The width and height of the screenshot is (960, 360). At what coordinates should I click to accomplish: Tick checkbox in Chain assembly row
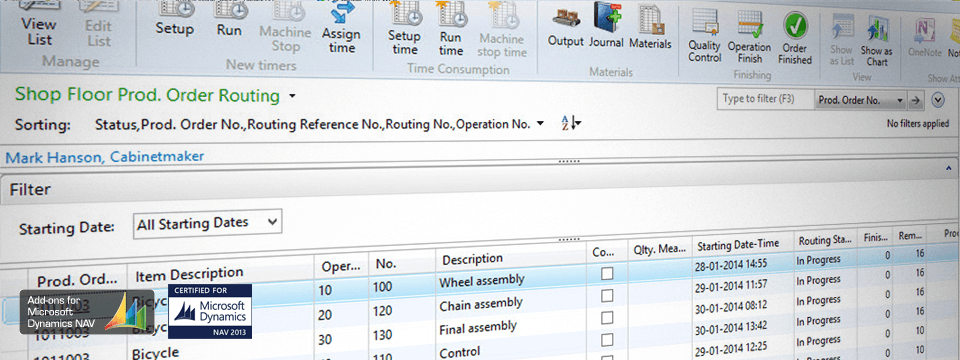(x=607, y=296)
